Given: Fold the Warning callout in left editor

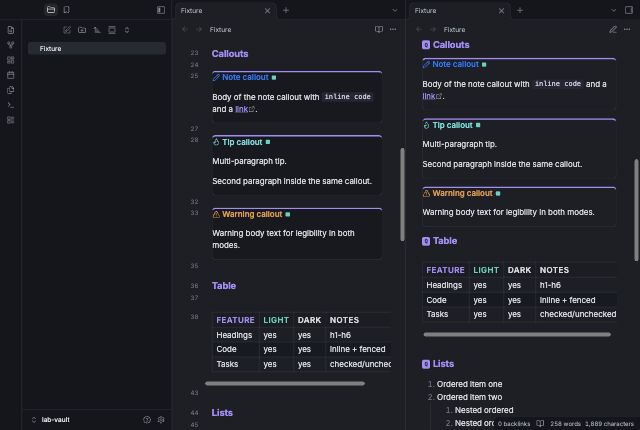Looking at the screenshot, I should click(288, 214).
